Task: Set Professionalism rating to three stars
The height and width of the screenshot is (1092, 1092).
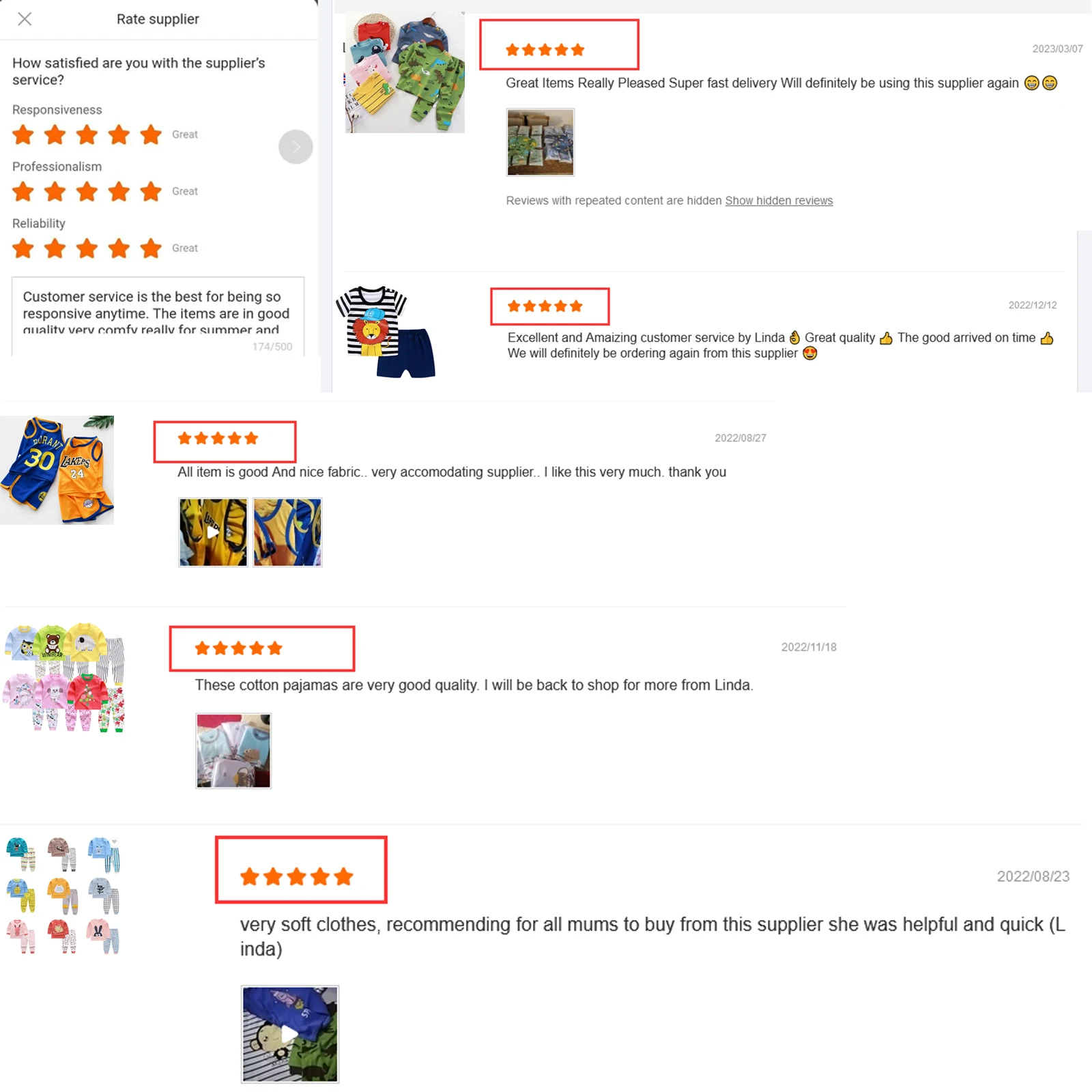Action: [x=87, y=191]
